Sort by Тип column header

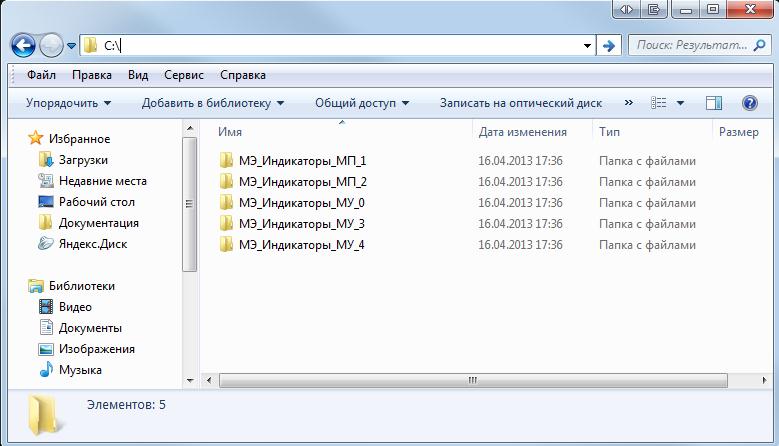[609, 132]
